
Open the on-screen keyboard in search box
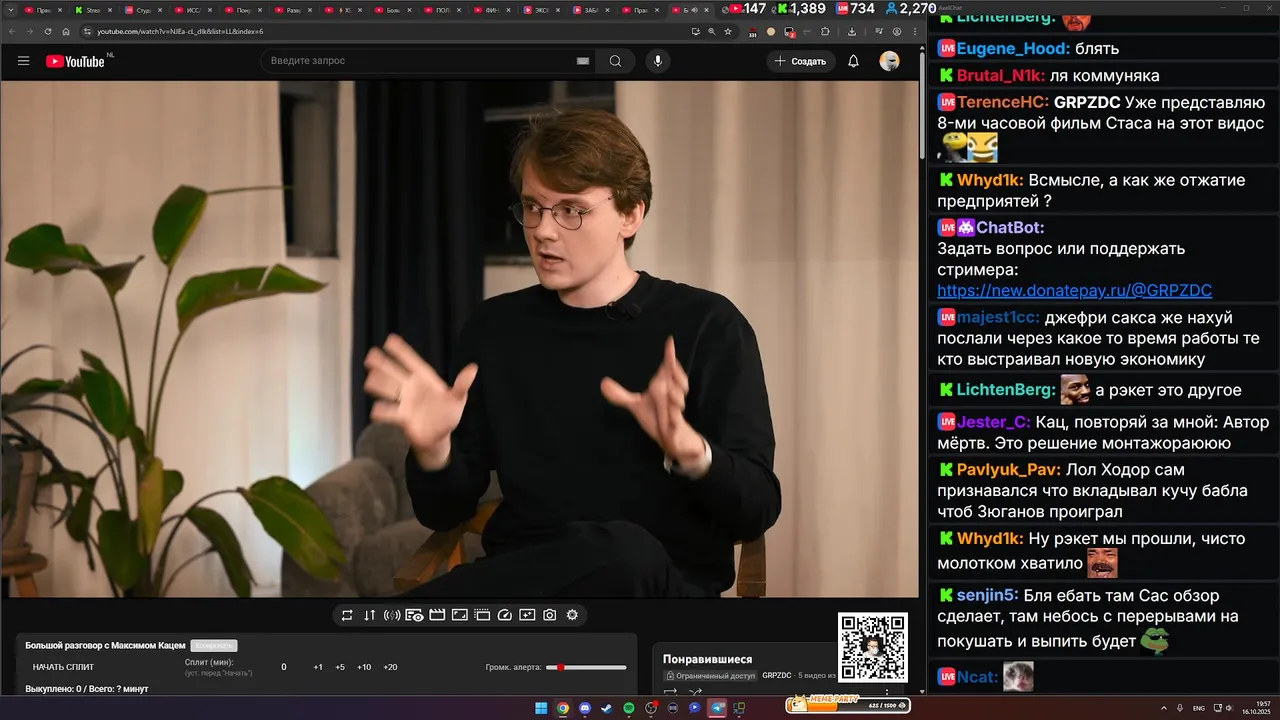pyautogui.click(x=583, y=61)
